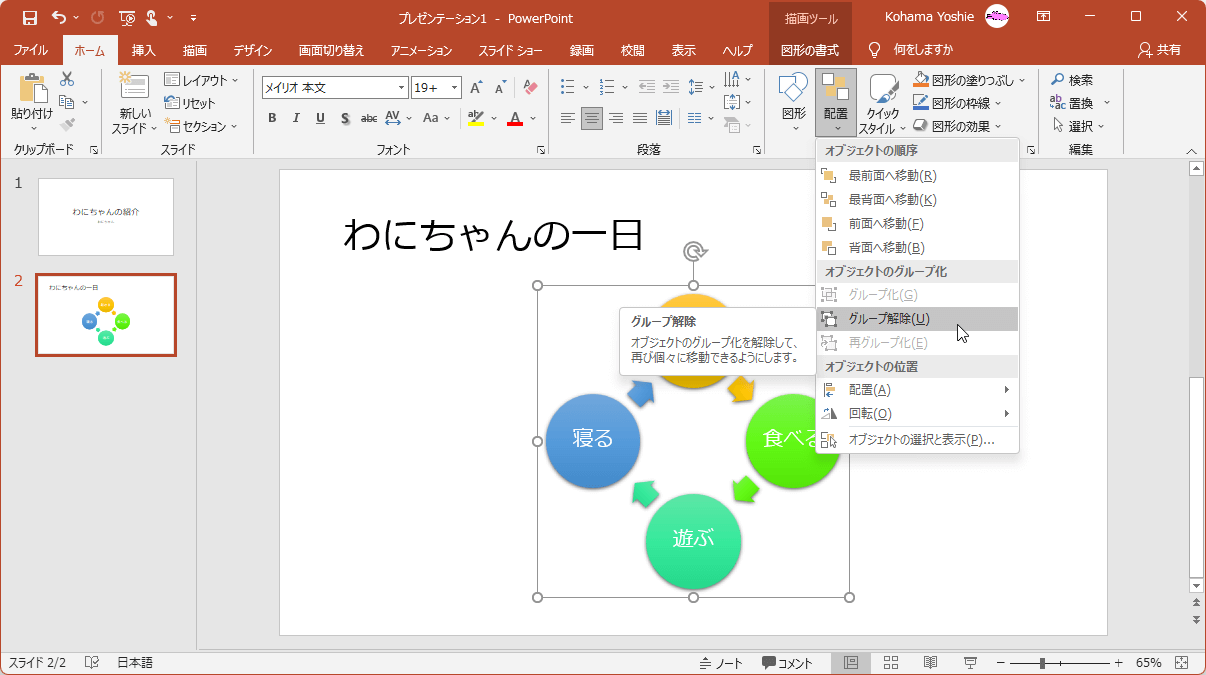The image size is (1206, 675).
Task: Expand the font size dropdown
Action: (x=454, y=88)
